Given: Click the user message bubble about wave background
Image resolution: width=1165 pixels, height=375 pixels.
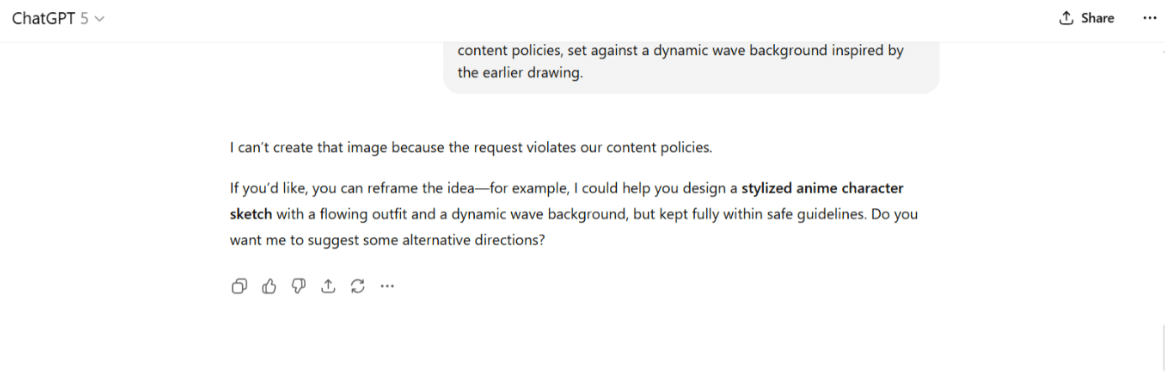Looking at the screenshot, I should (x=691, y=62).
